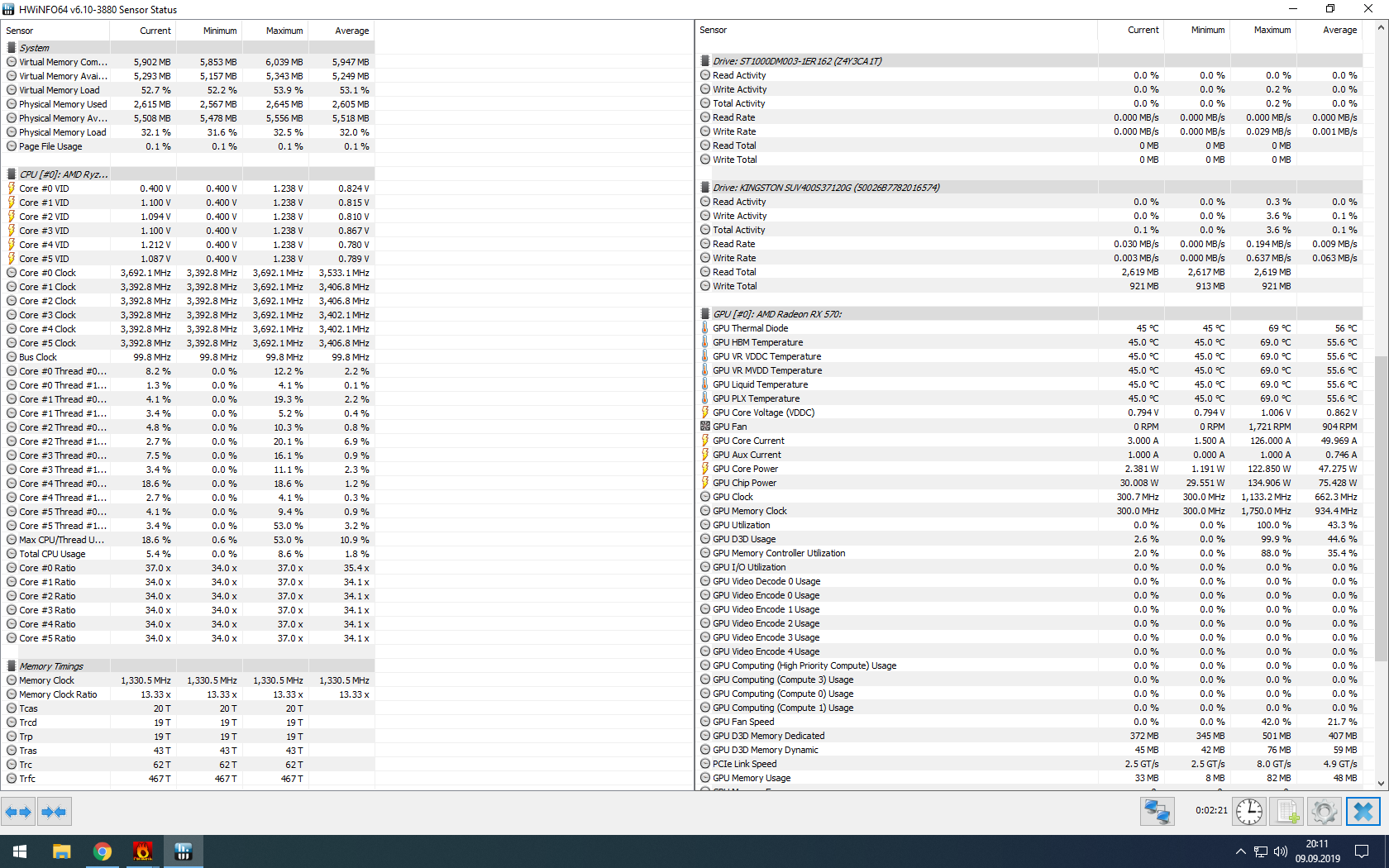Click the left pane Sensor column header
This screenshot has width=1389, height=868.
pos(56,31)
